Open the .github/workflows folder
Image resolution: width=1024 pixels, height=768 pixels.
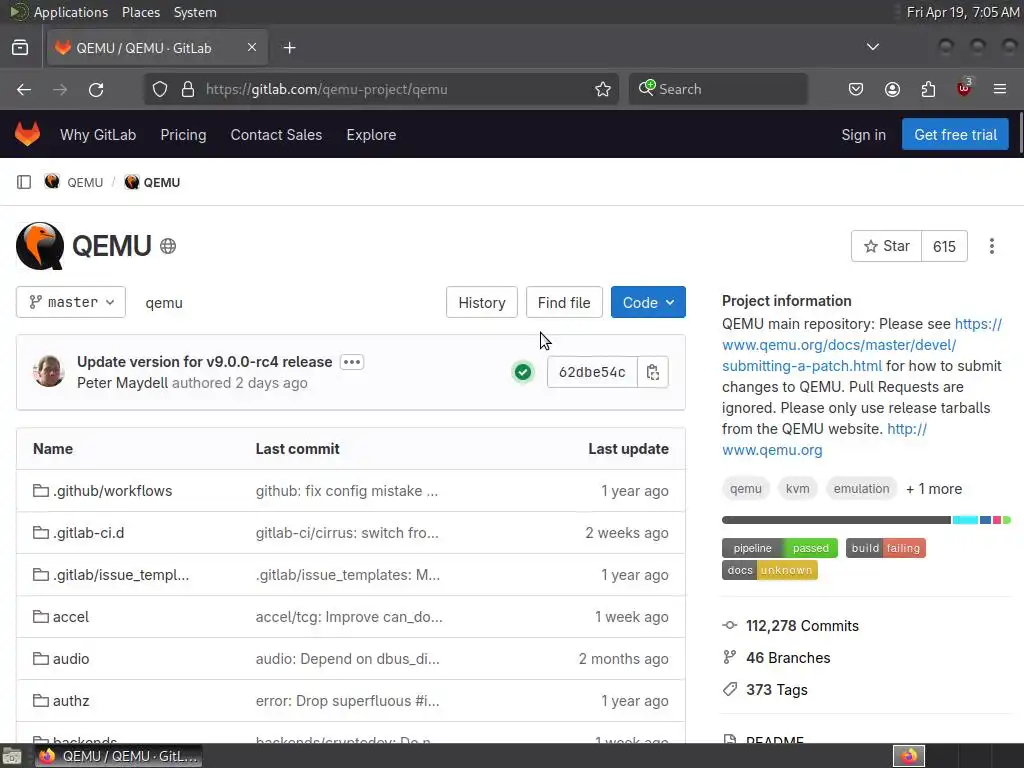coord(112,491)
